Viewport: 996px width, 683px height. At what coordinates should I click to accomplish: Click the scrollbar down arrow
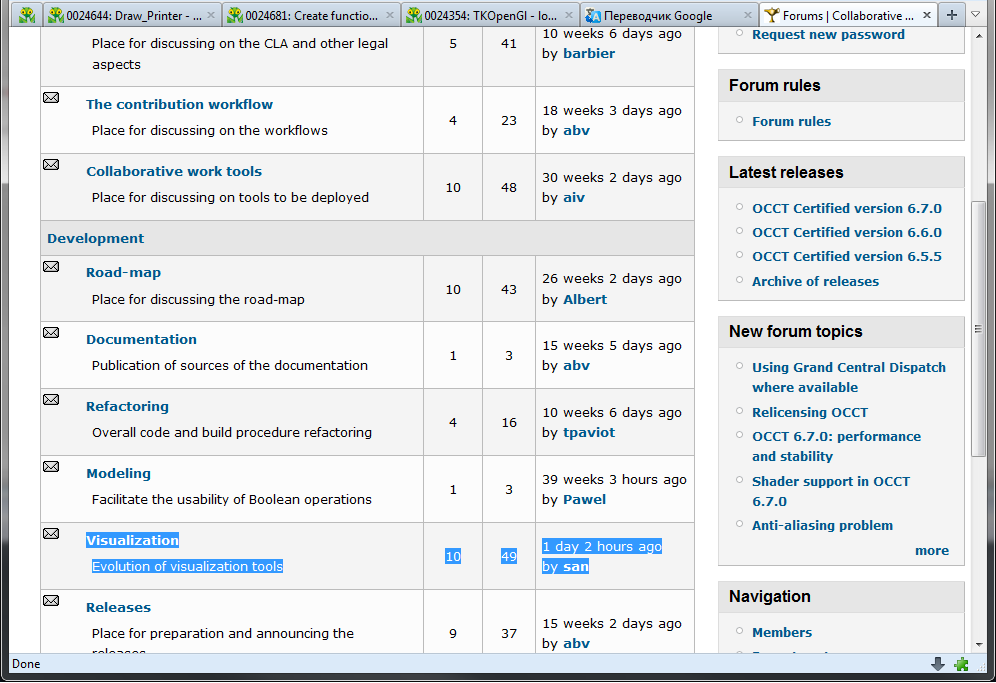(979, 643)
